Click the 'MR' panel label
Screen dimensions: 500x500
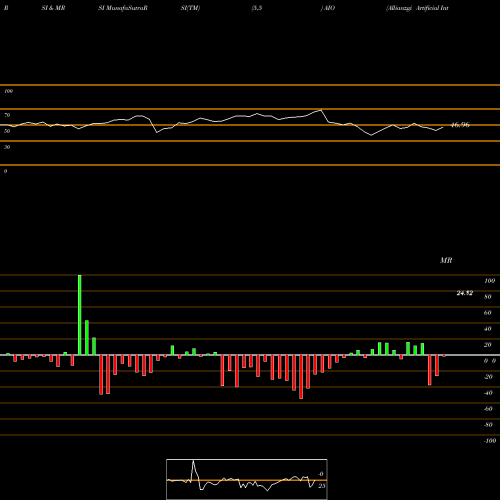(446, 260)
